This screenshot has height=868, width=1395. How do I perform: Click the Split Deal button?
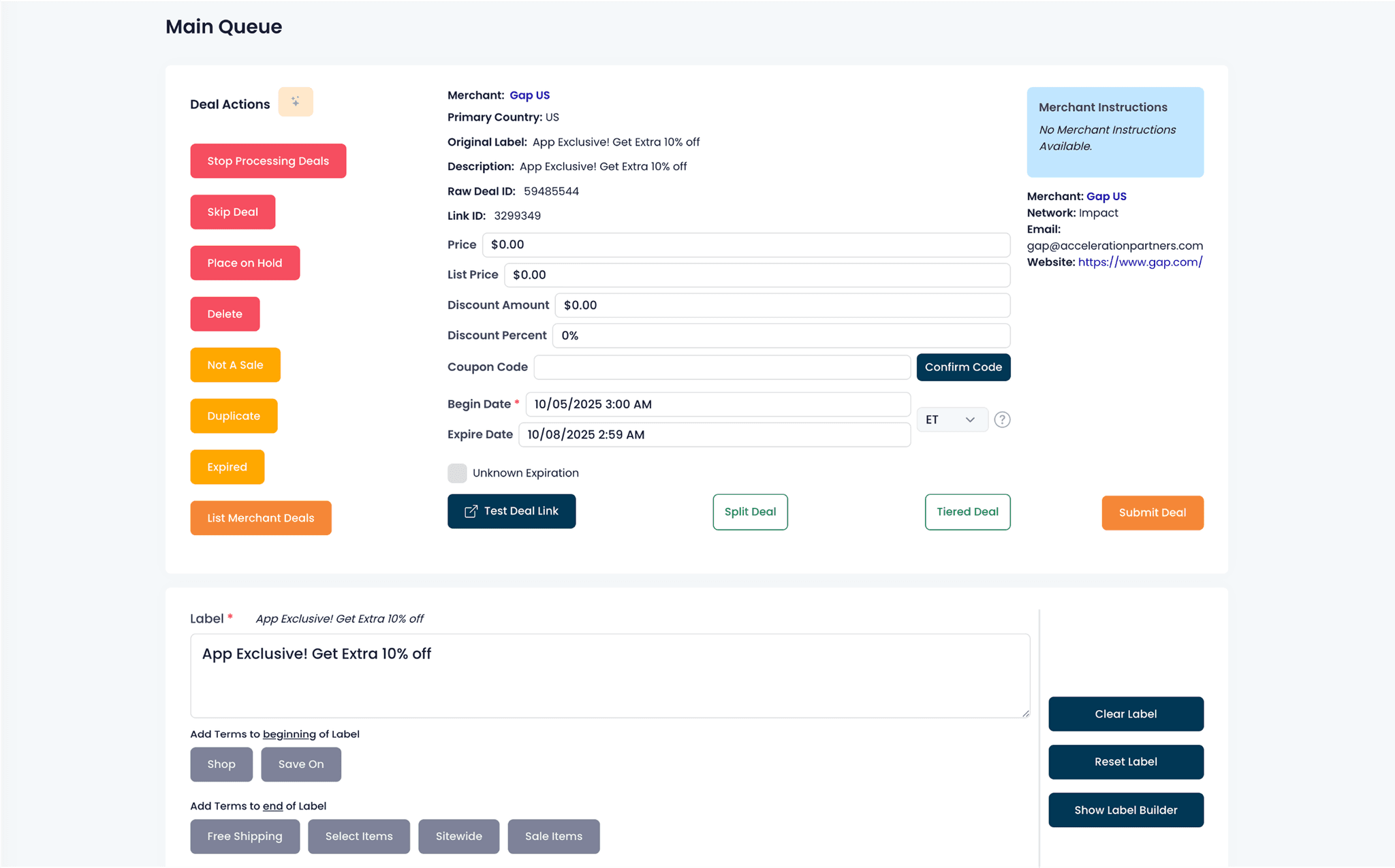[x=751, y=512]
